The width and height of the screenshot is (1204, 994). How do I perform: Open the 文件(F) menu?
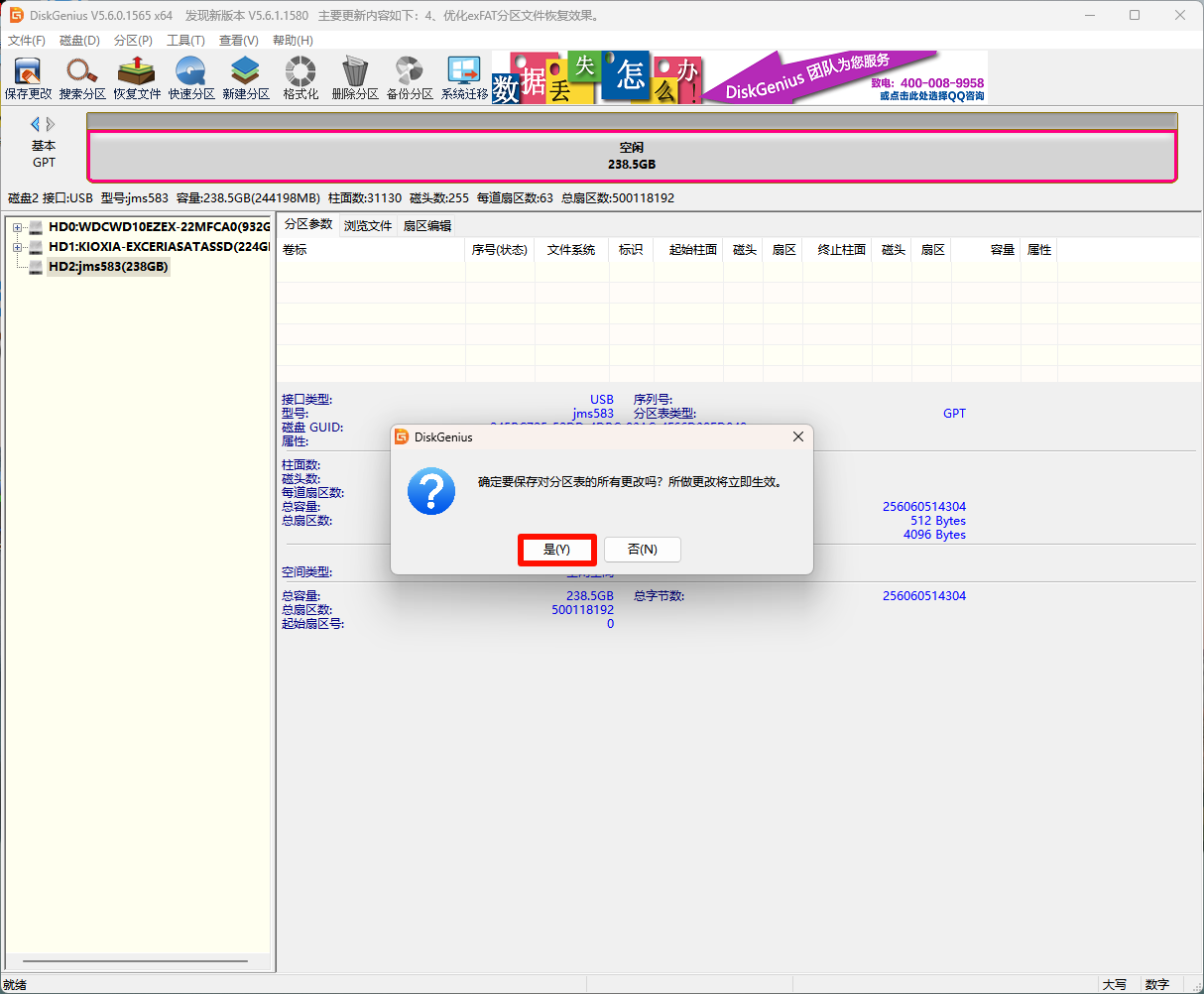point(27,41)
